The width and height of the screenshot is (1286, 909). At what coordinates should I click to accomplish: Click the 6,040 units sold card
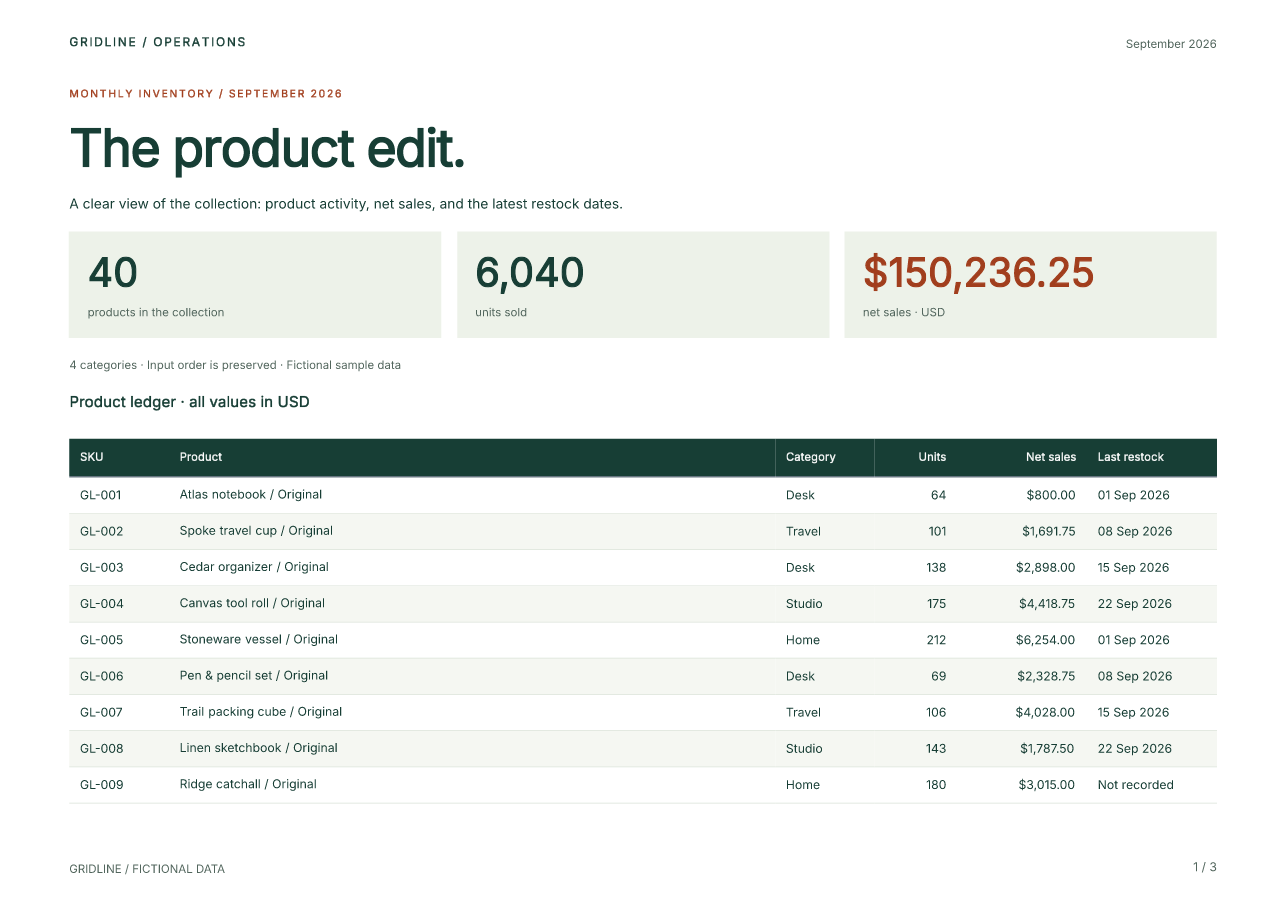pyautogui.click(x=643, y=285)
